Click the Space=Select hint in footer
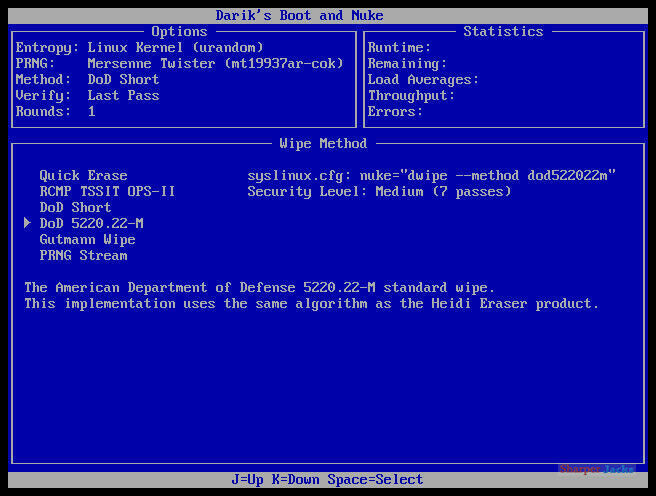The height and width of the screenshot is (496, 656). (x=375, y=480)
